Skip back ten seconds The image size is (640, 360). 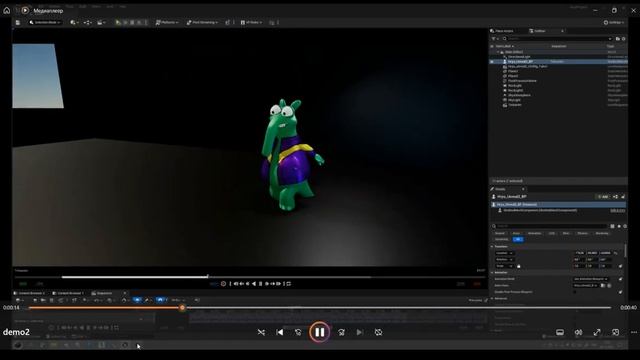click(298, 333)
